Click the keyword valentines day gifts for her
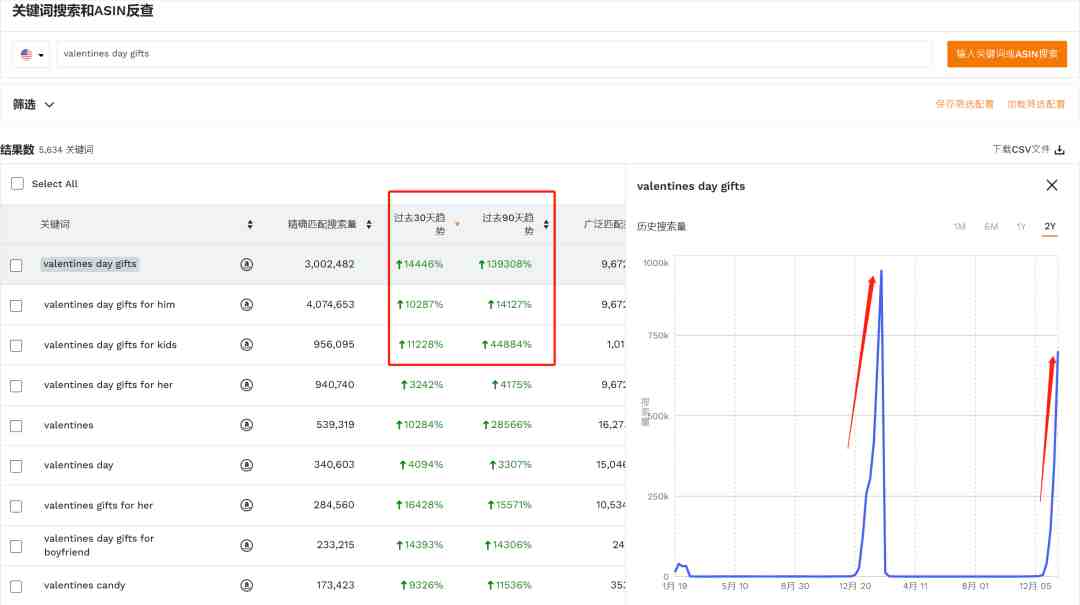Screen dimensions: 1080x605 (x=108, y=384)
